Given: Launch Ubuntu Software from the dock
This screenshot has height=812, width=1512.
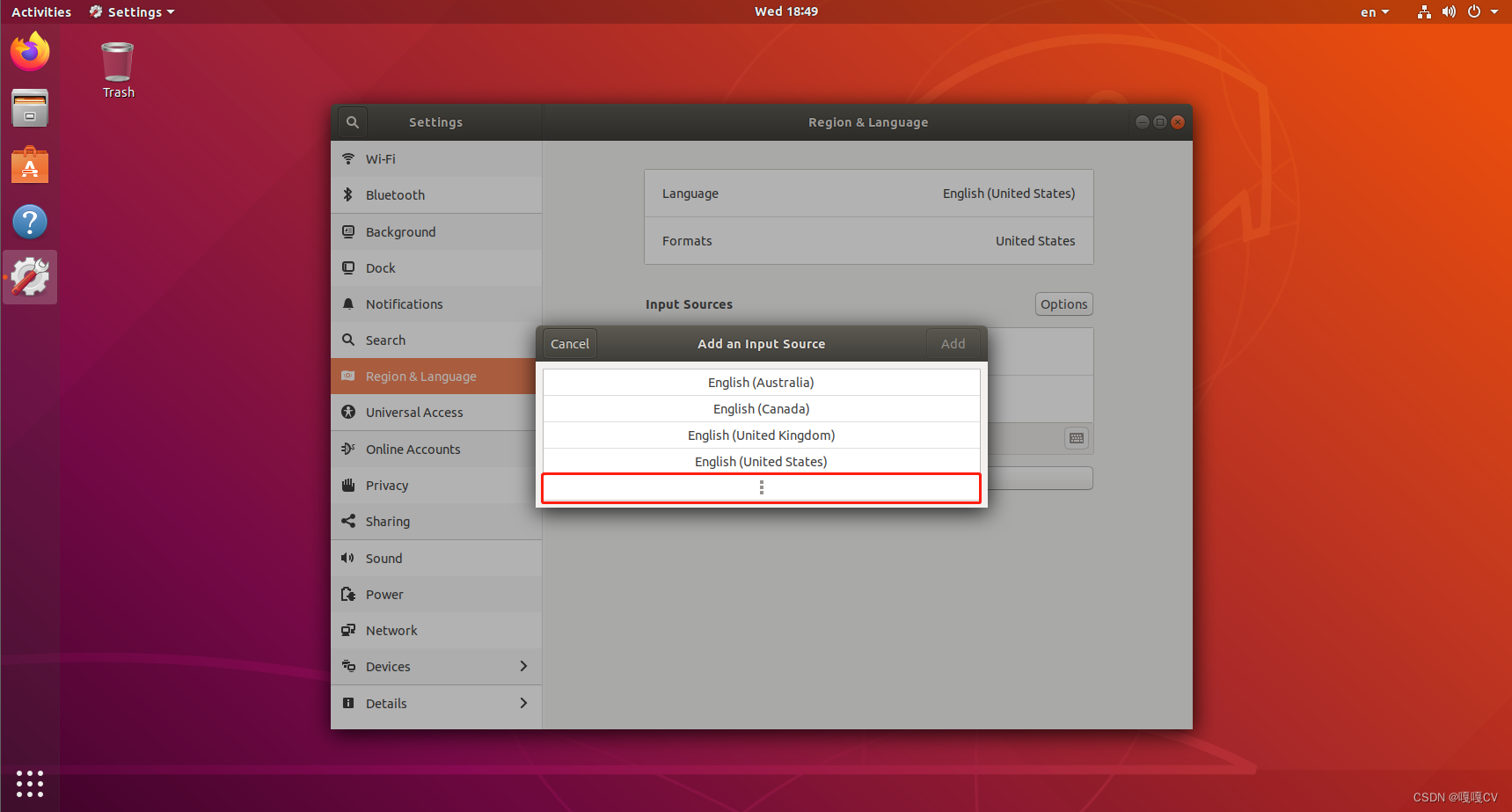Looking at the screenshot, I should tap(30, 165).
